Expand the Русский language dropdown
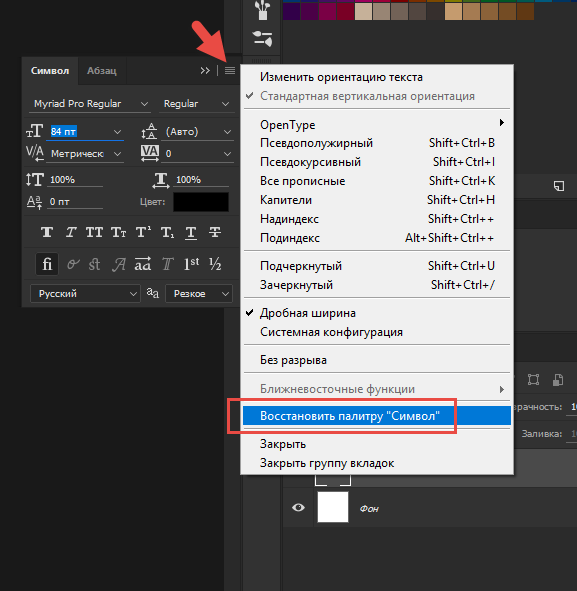The width and height of the screenshot is (577, 591). [x=86, y=294]
